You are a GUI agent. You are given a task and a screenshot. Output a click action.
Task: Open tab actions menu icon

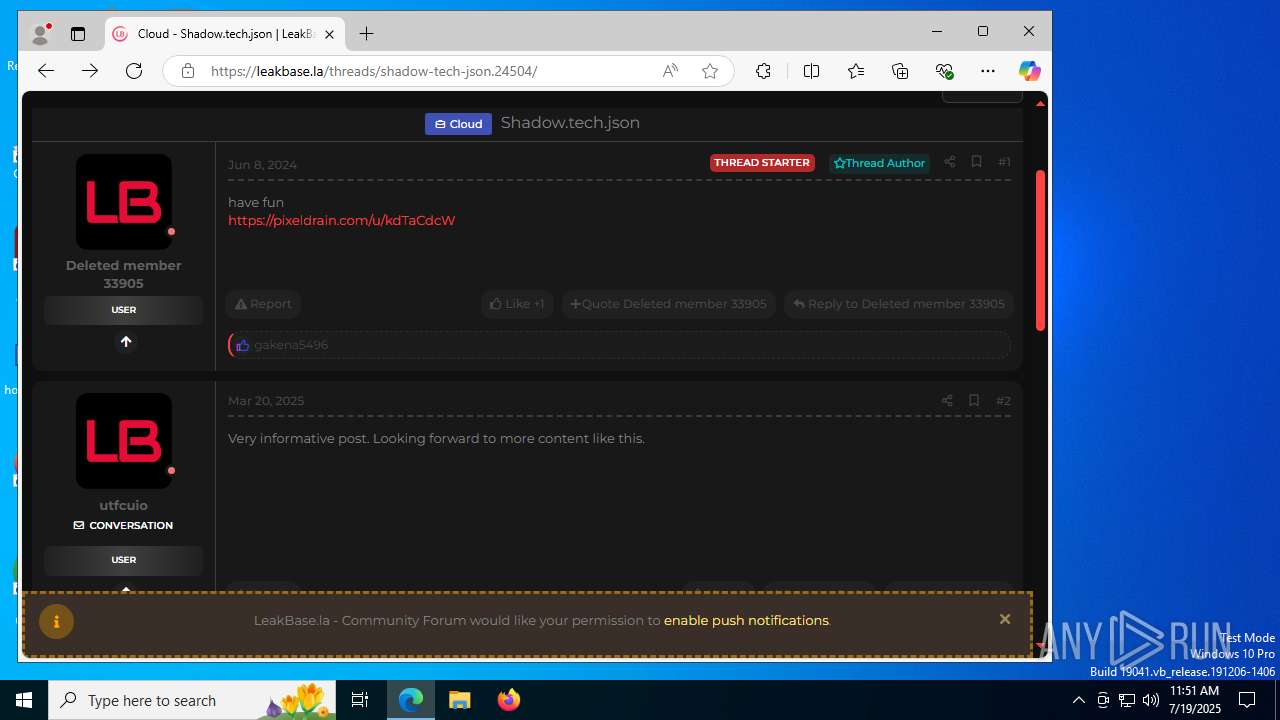coord(78,34)
